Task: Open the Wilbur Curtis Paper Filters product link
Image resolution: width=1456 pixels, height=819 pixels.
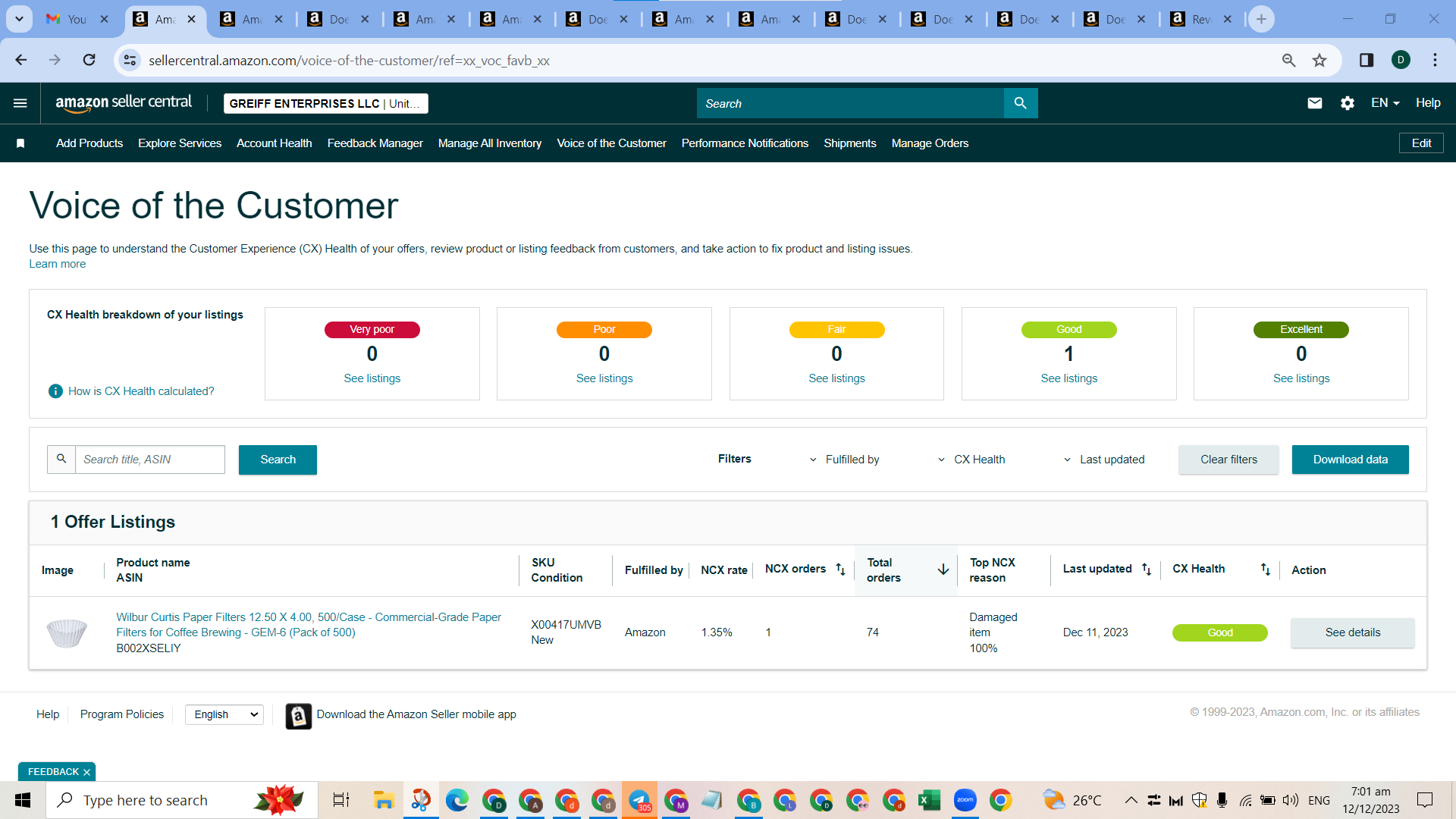Action: 309,625
